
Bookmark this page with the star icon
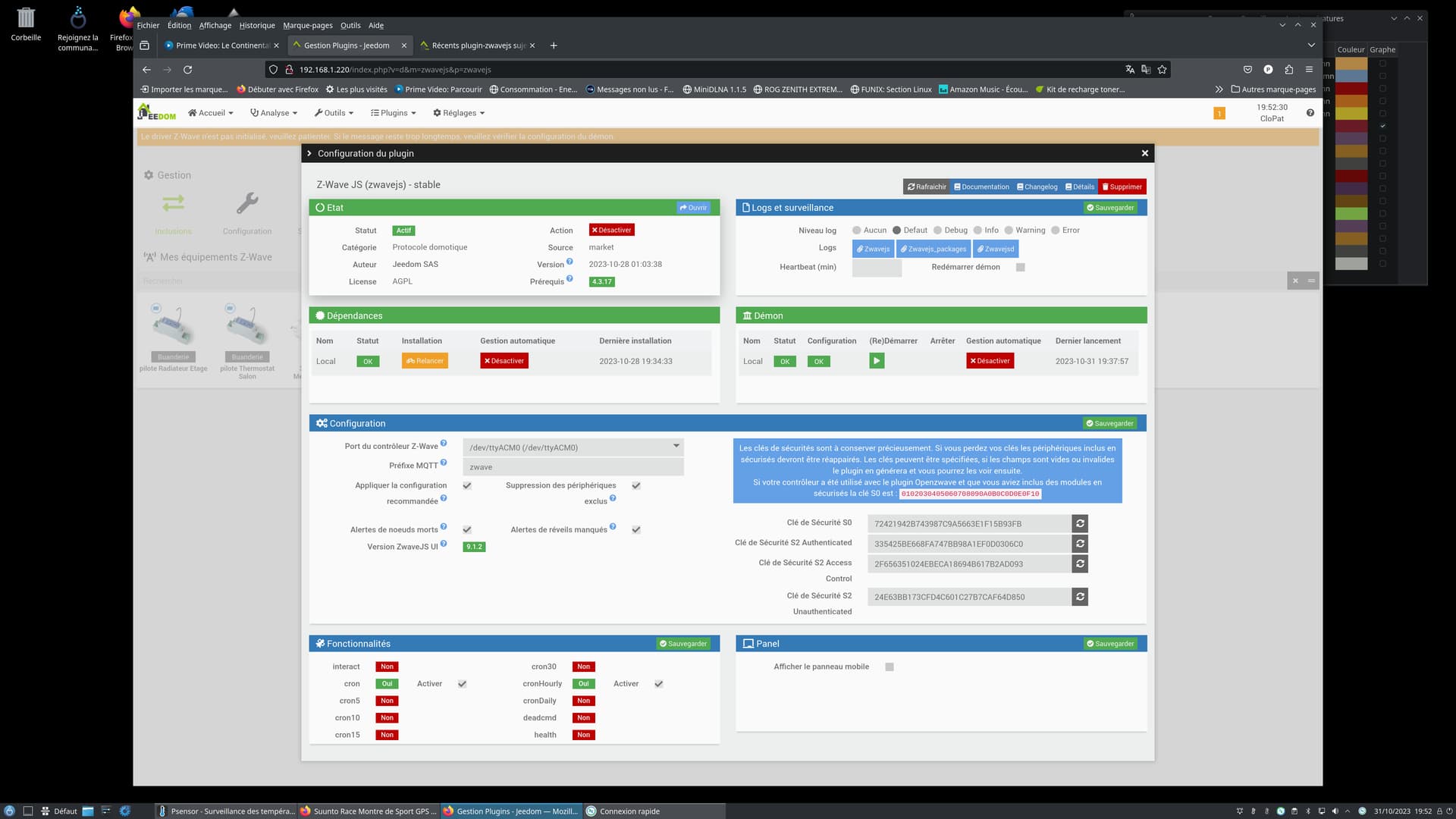(x=1162, y=69)
